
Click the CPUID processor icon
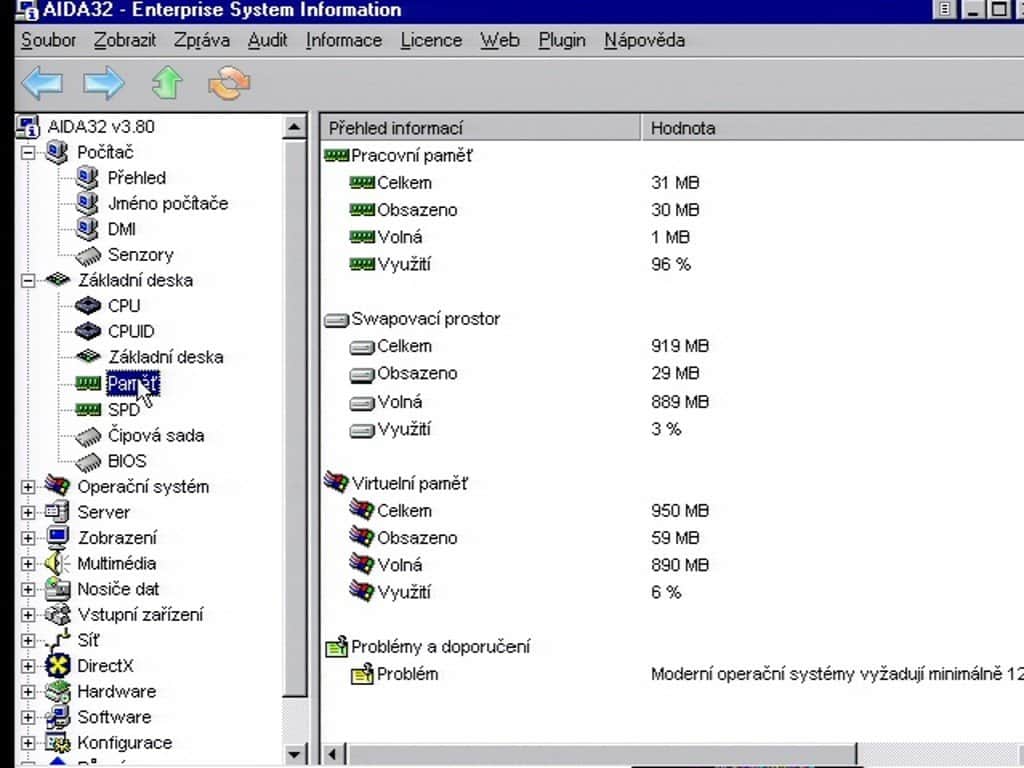pyautogui.click(x=88, y=331)
